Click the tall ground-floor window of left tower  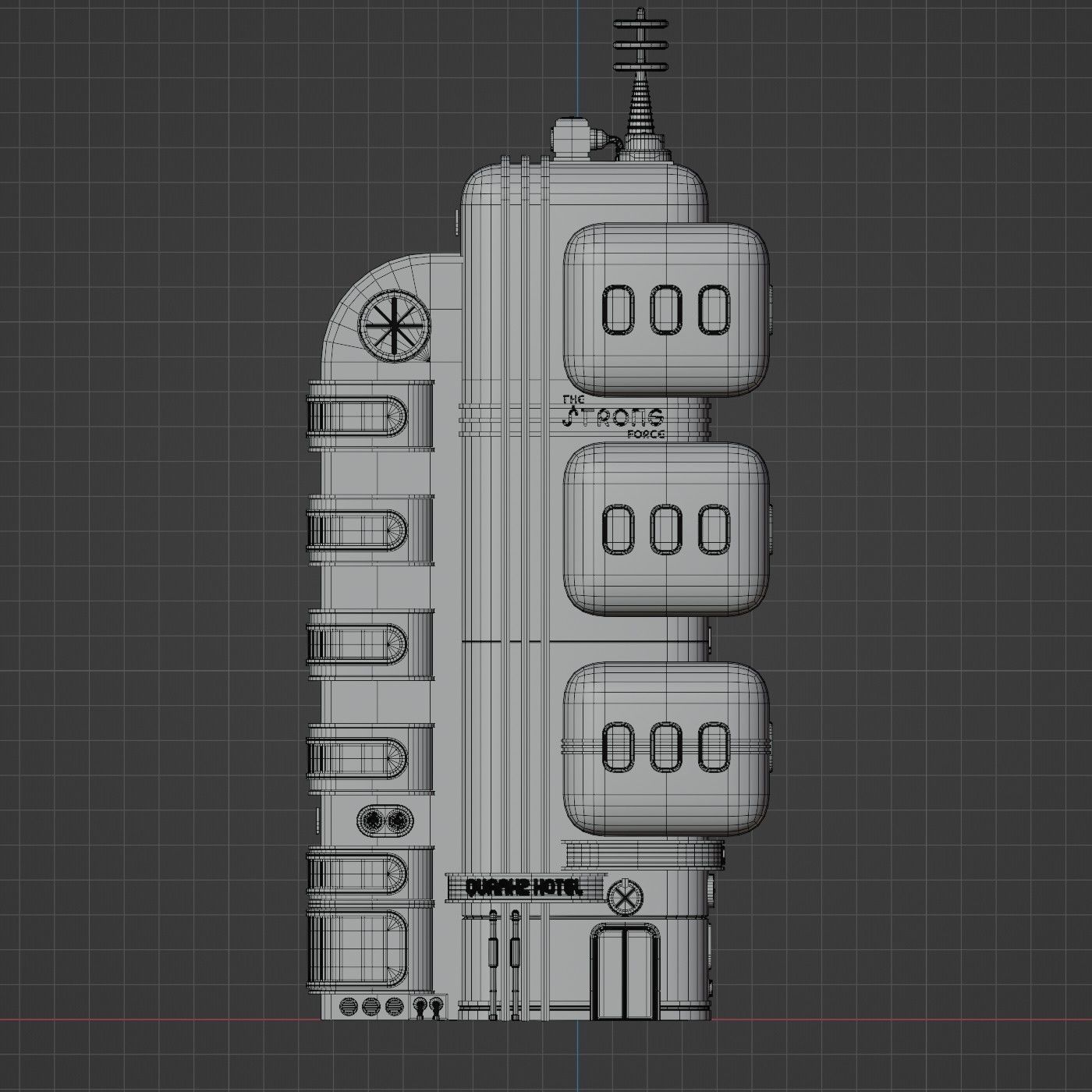(x=357, y=948)
